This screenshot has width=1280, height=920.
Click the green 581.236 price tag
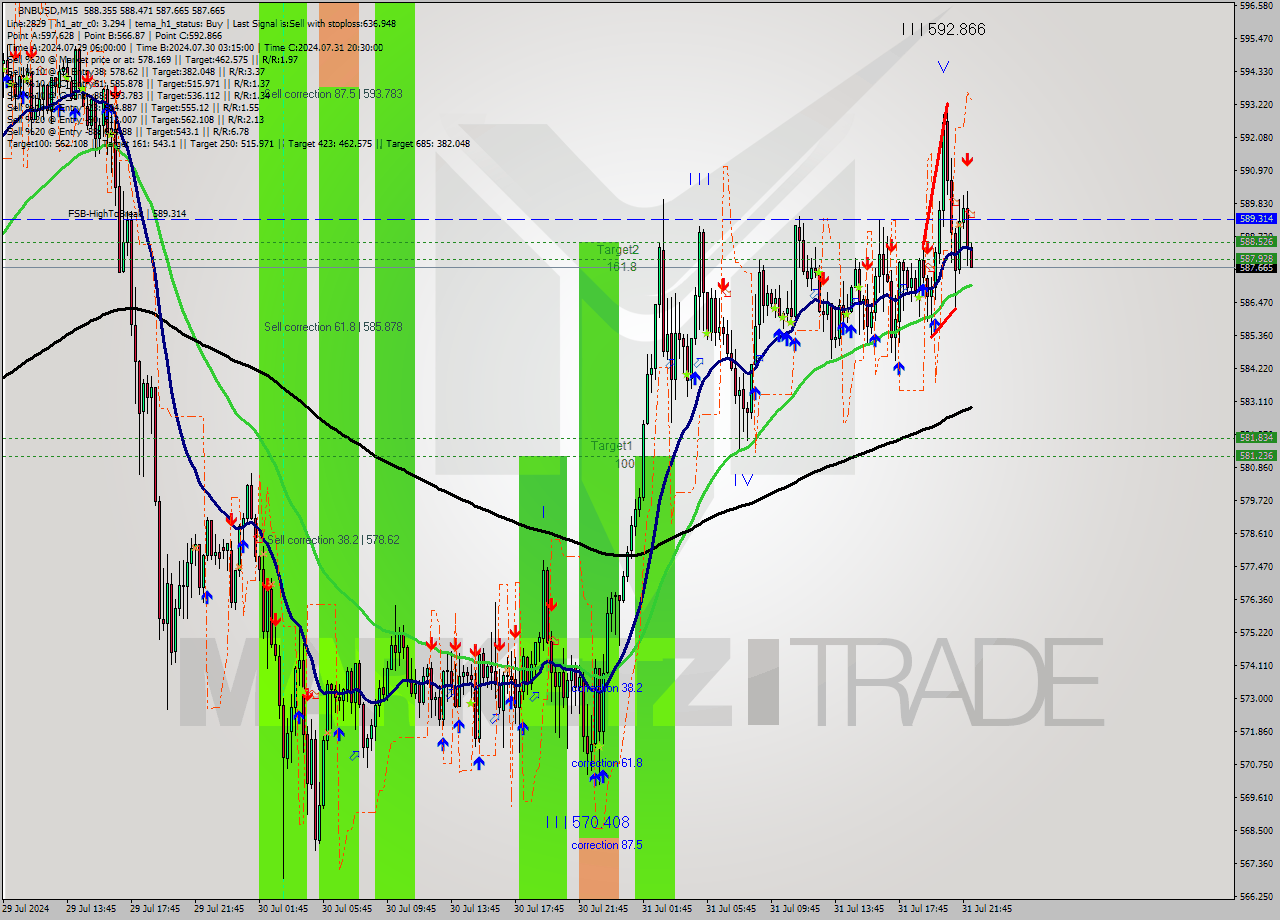[x=1256, y=455]
